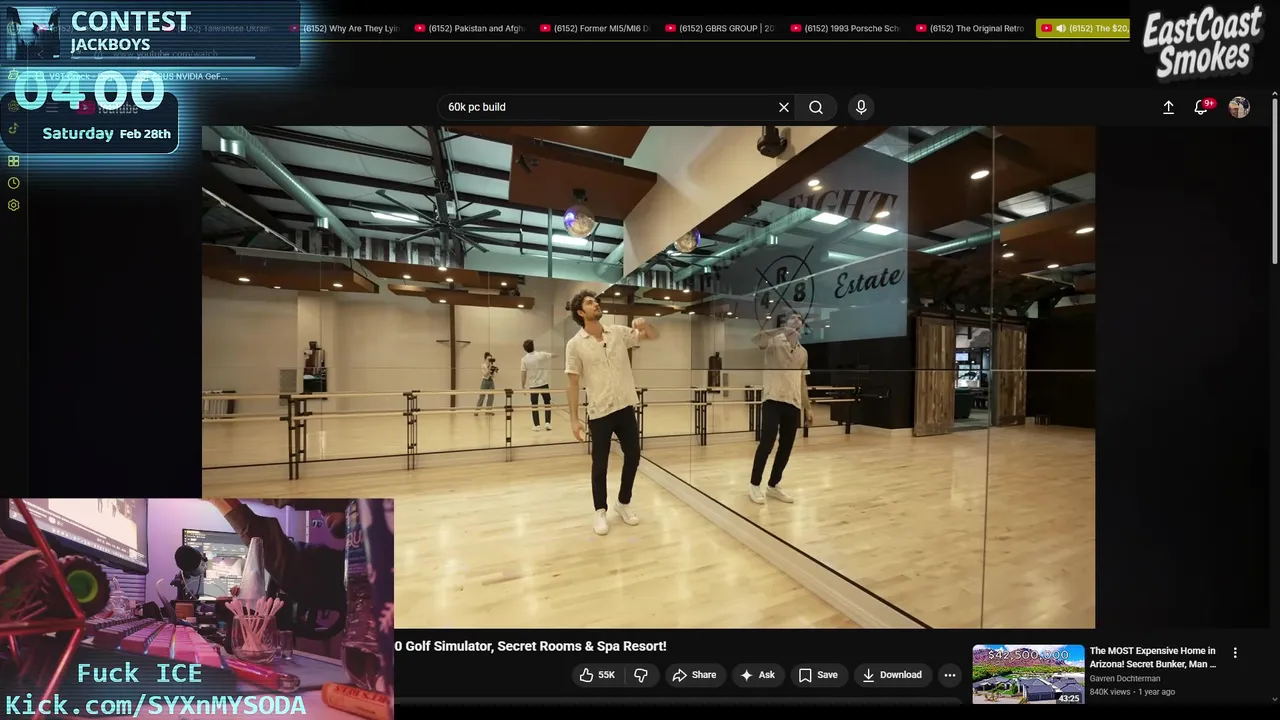This screenshot has height=720, width=1280.
Task: Click the video player to pause playback
Action: 648,377
